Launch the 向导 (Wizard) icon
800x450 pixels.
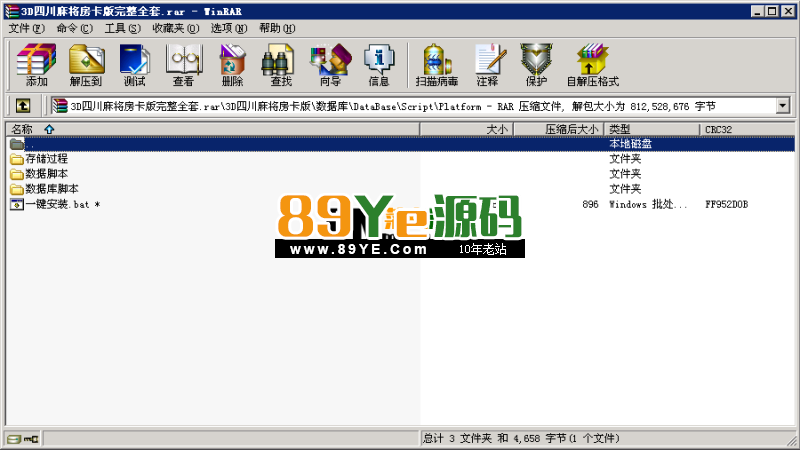coord(330,65)
